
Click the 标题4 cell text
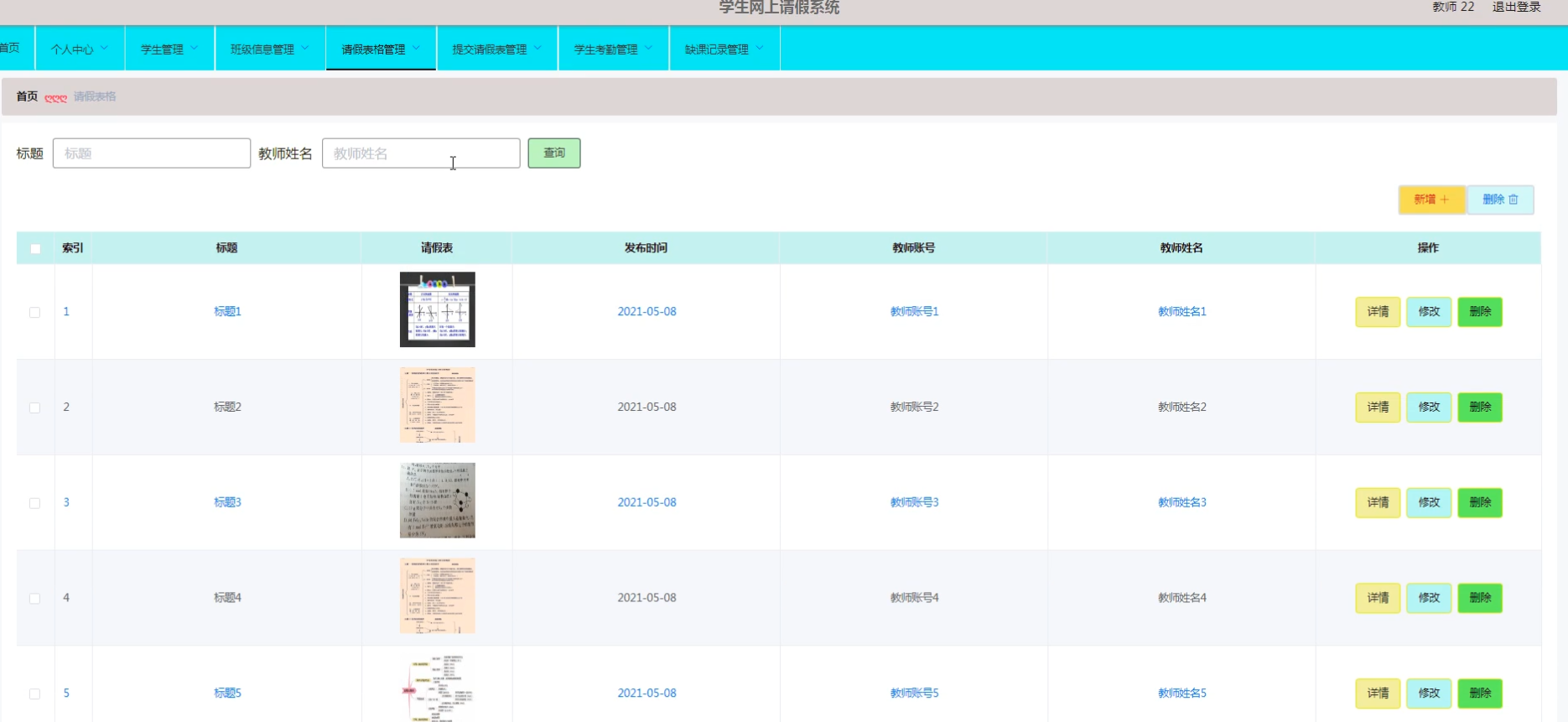coord(227,599)
